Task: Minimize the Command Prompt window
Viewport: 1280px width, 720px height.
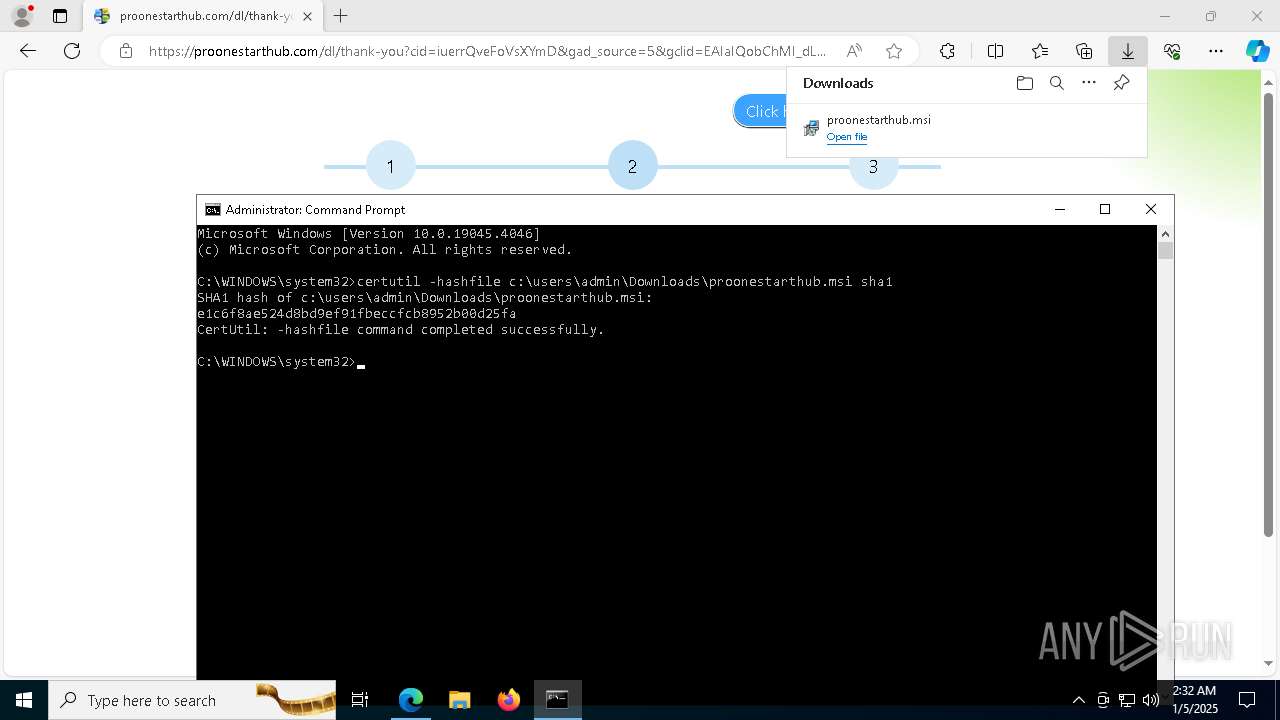Action: (x=1060, y=209)
